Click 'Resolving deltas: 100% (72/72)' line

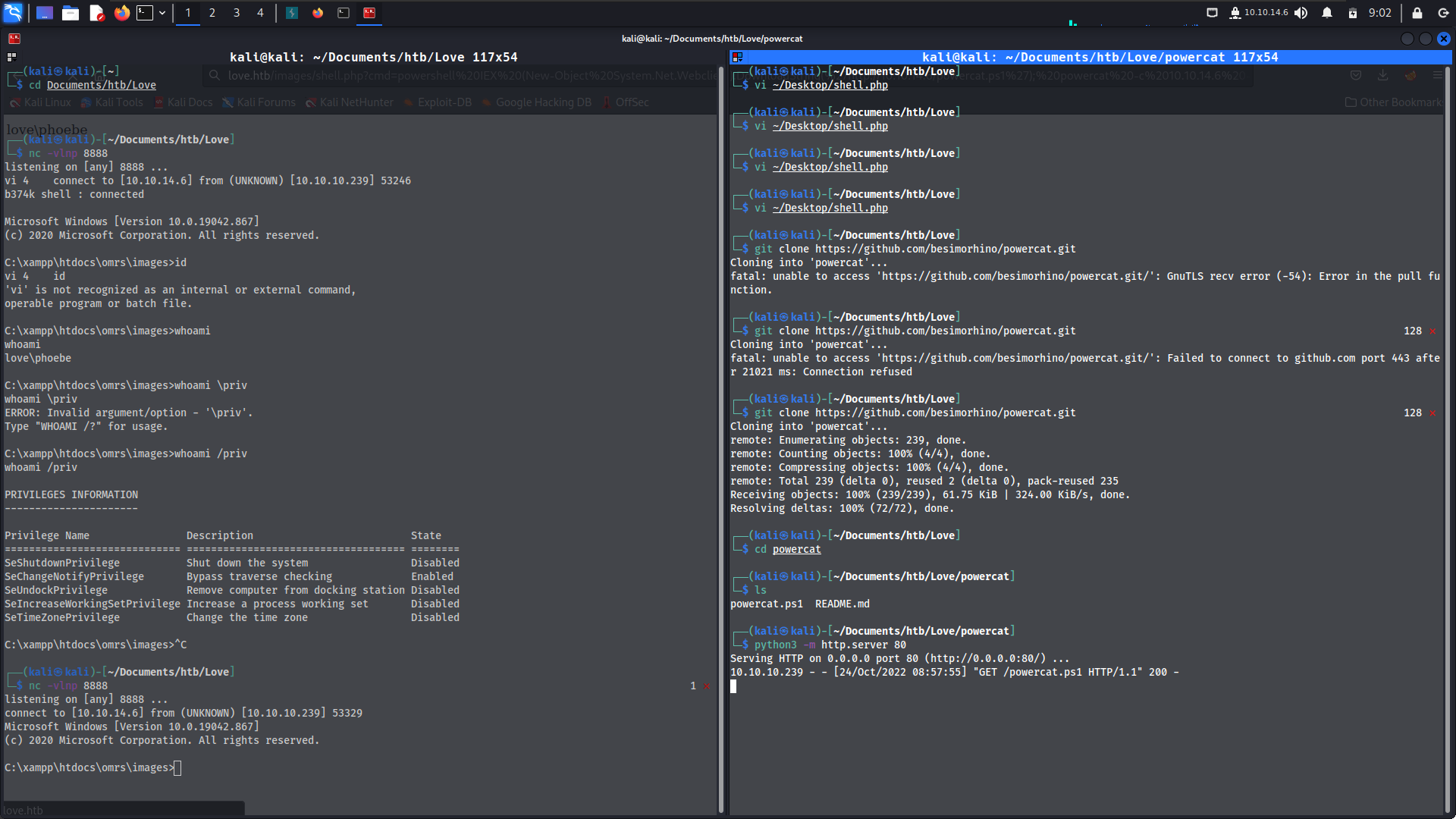click(x=842, y=508)
